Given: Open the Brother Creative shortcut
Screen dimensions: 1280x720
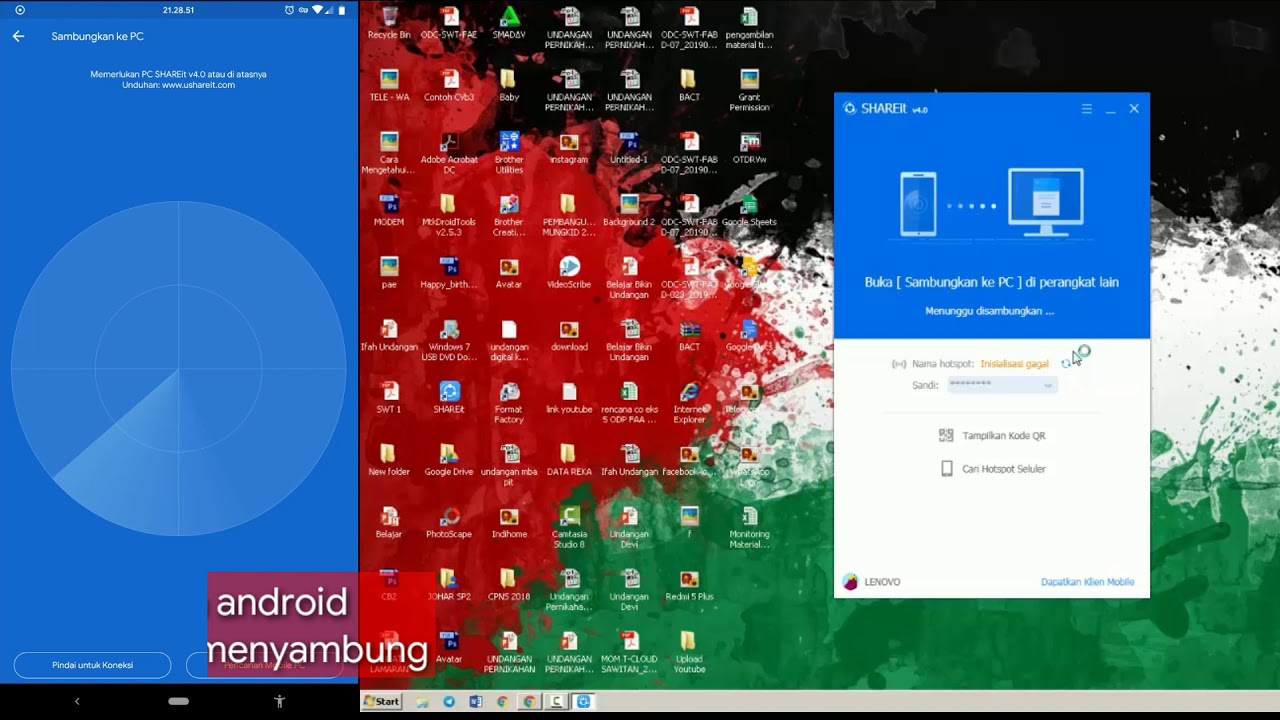Looking at the screenshot, I should [x=509, y=215].
